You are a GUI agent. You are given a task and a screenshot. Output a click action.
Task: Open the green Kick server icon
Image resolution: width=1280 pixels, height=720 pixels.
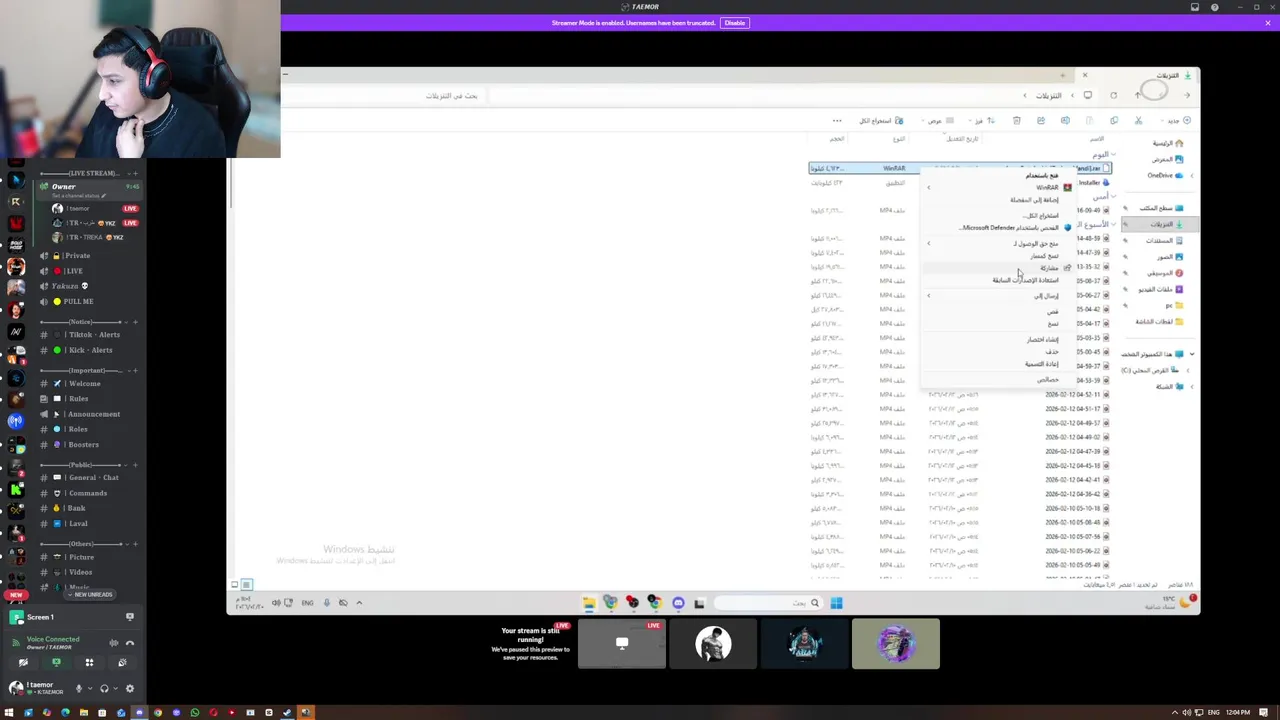(x=16, y=489)
